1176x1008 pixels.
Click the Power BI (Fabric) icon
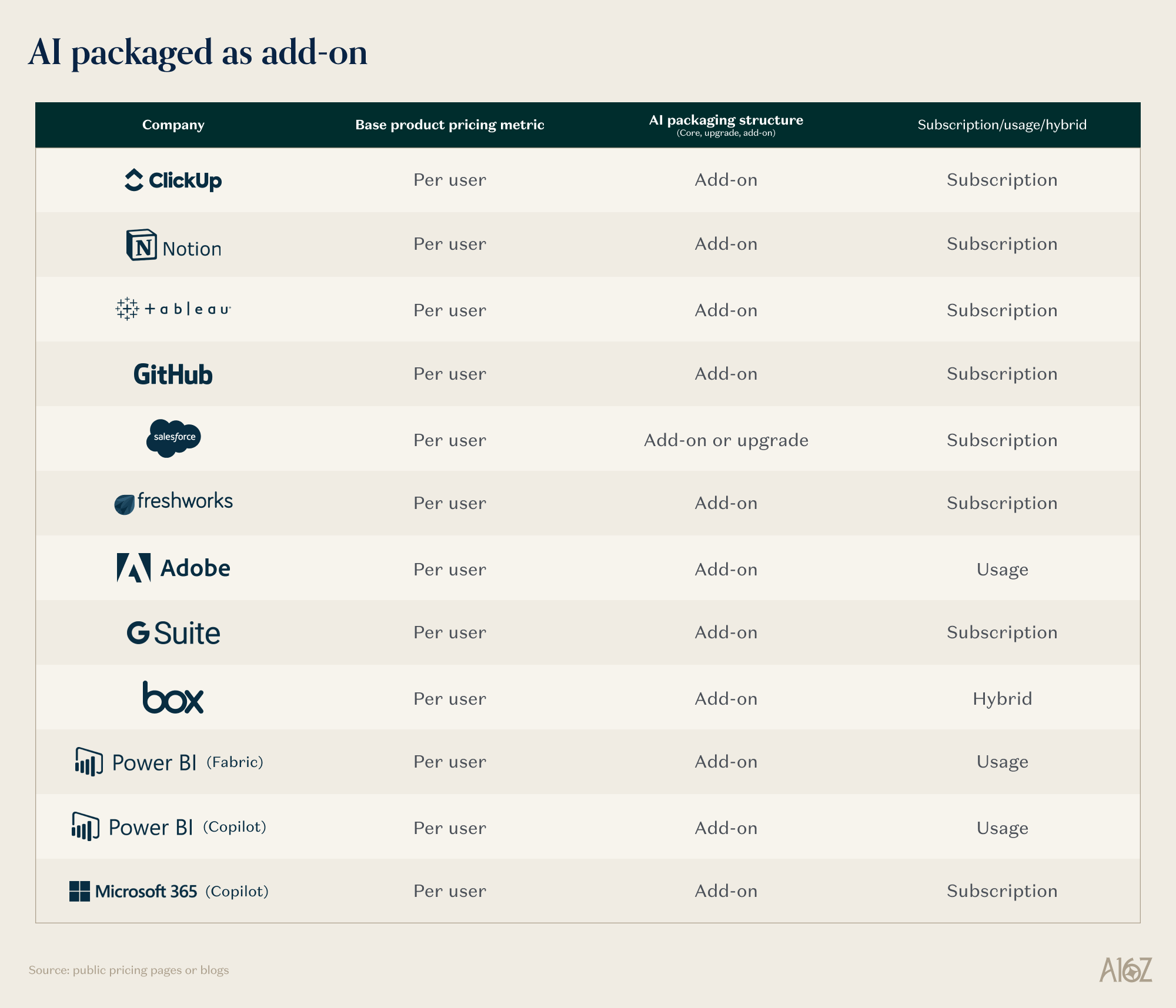coord(89,762)
